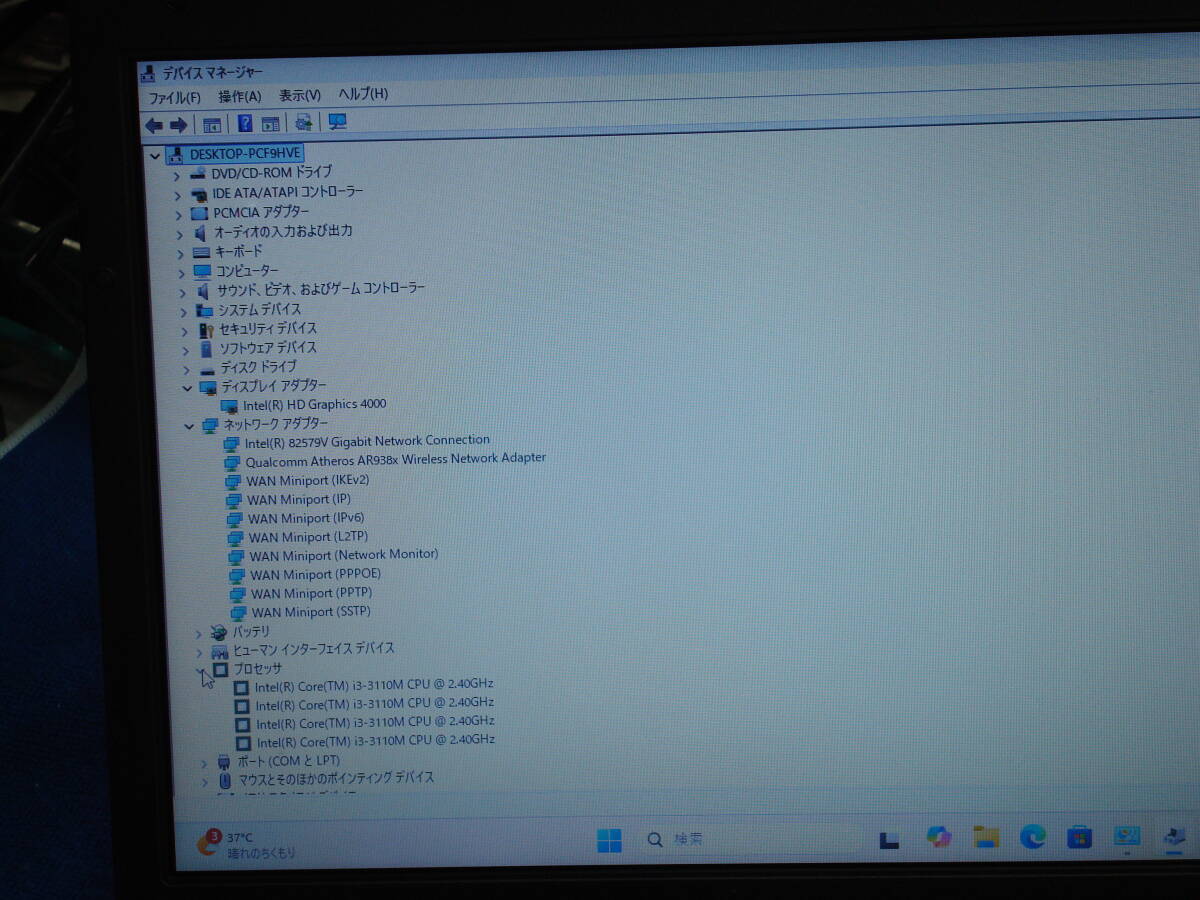
Task: Click the ディスプレイ アダプター monitor icon
Action: (208, 387)
